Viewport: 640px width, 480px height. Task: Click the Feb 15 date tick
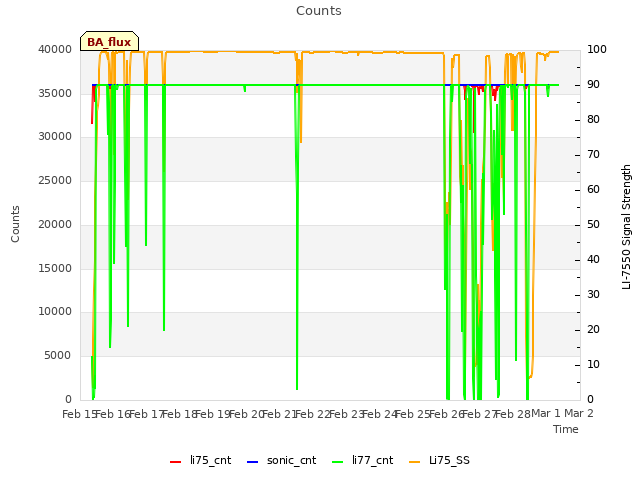(80, 414)
